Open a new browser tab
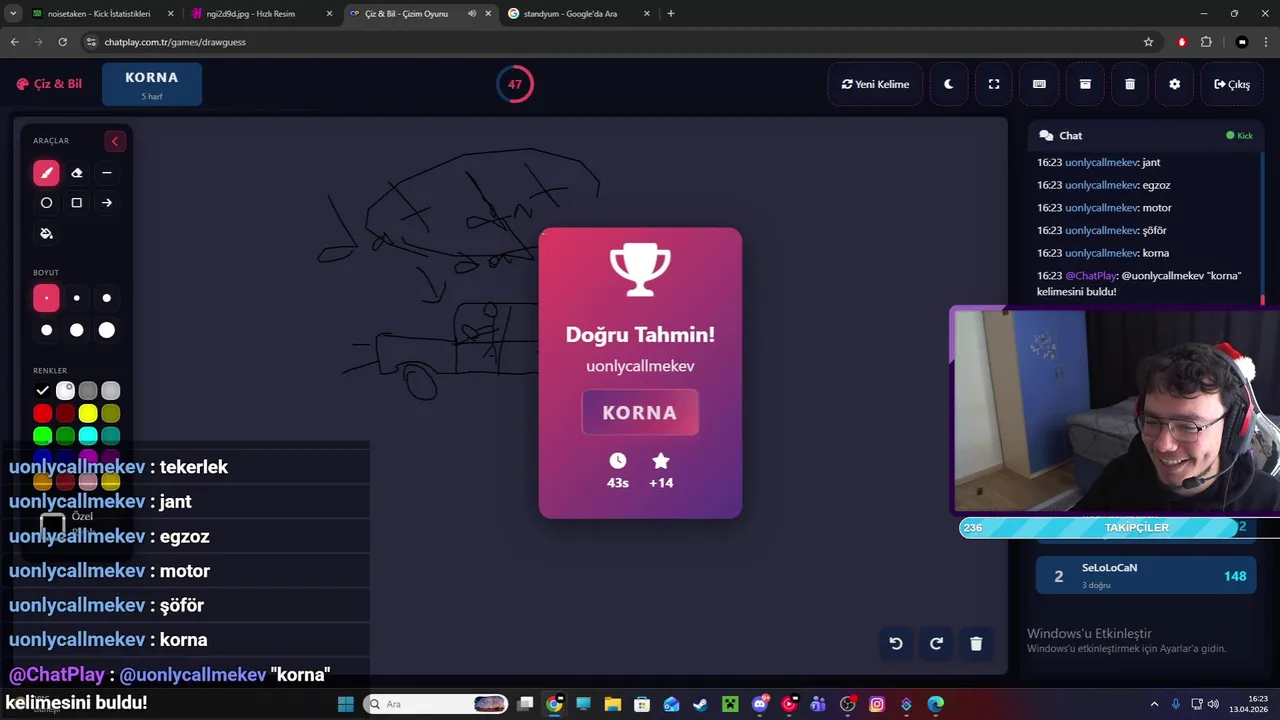Viewport: 1280px width, 720px height. [x=670, y=14]
